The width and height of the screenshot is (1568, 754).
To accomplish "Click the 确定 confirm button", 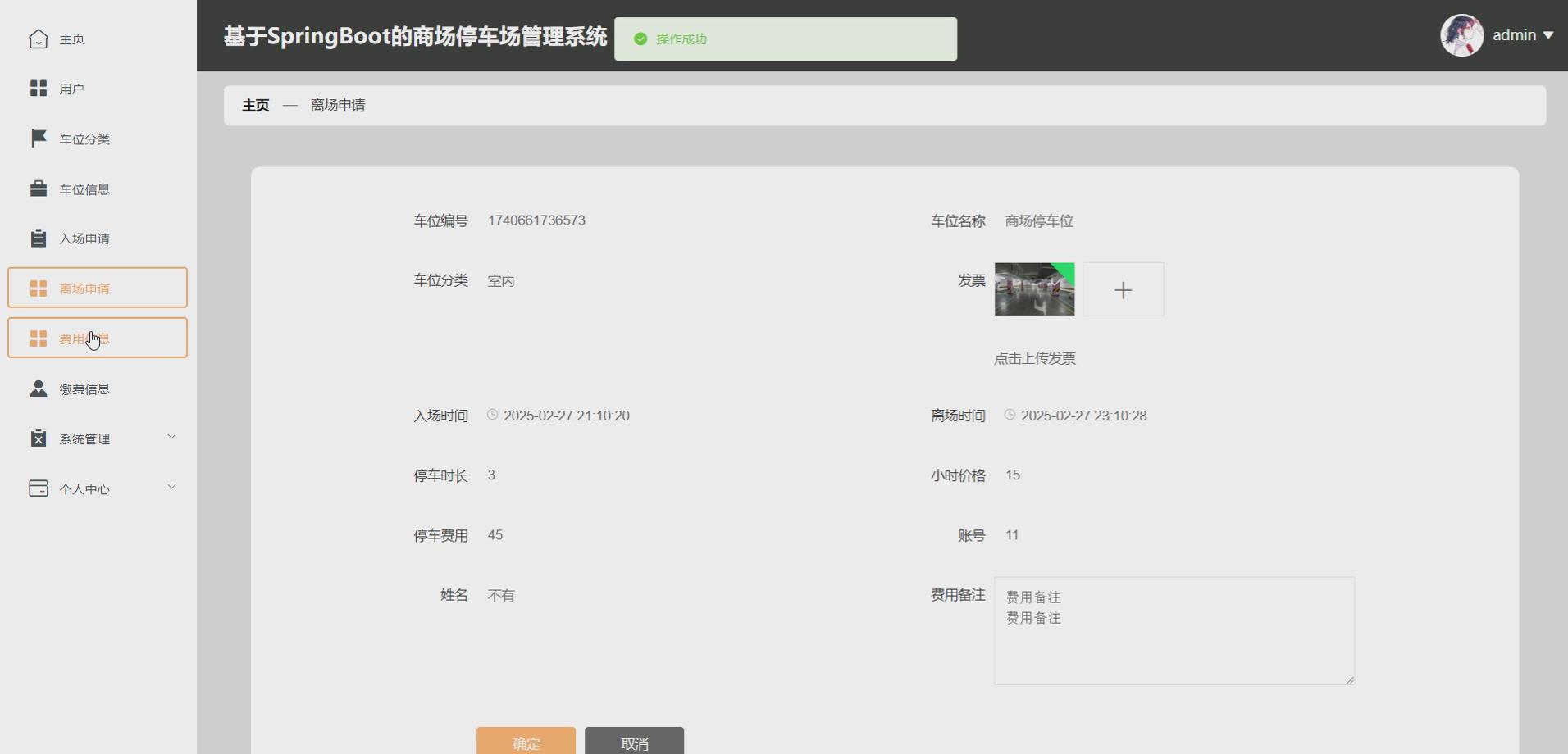I will tap(526, 742).
